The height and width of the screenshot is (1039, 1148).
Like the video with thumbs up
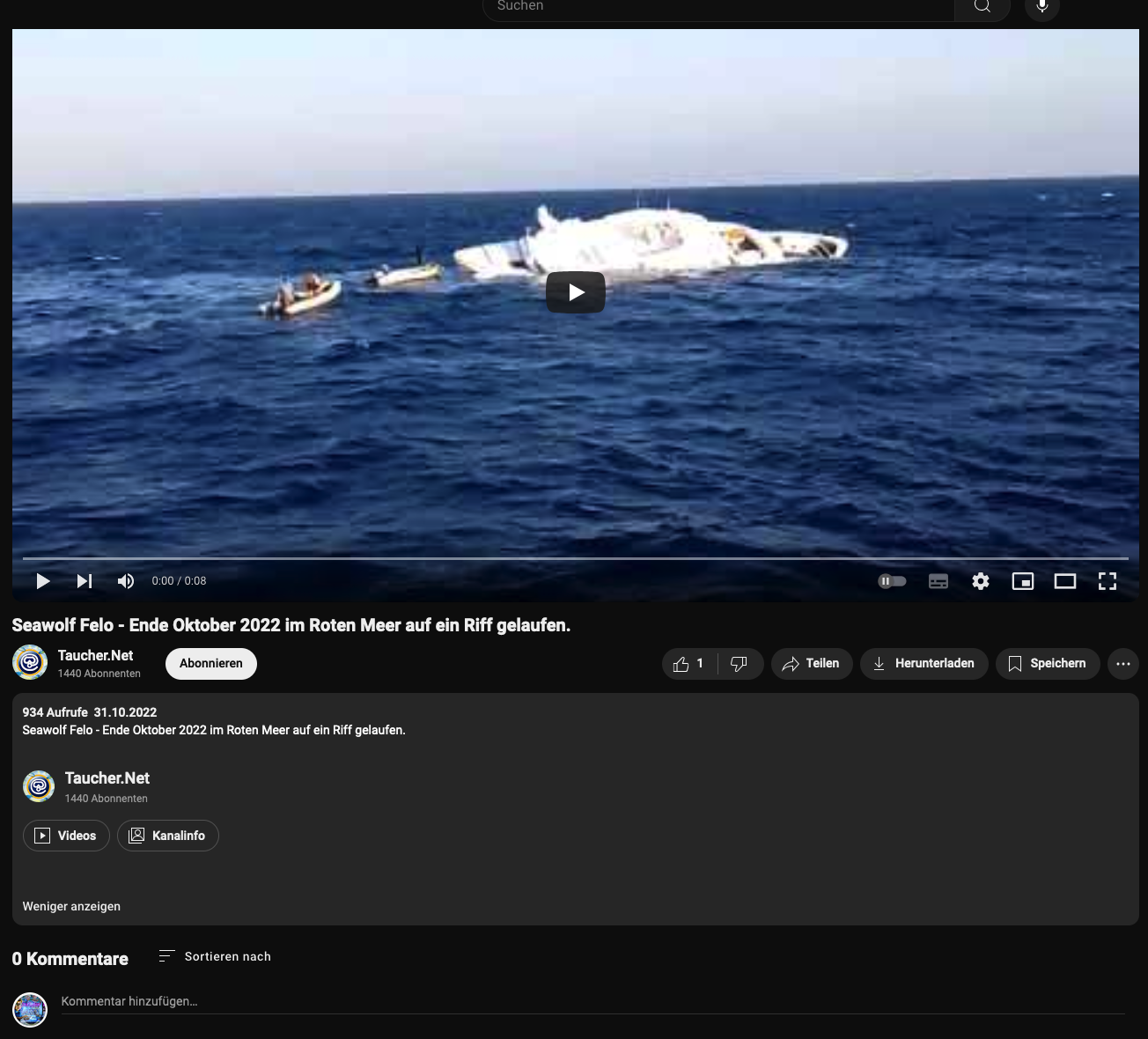click(689, 664)
